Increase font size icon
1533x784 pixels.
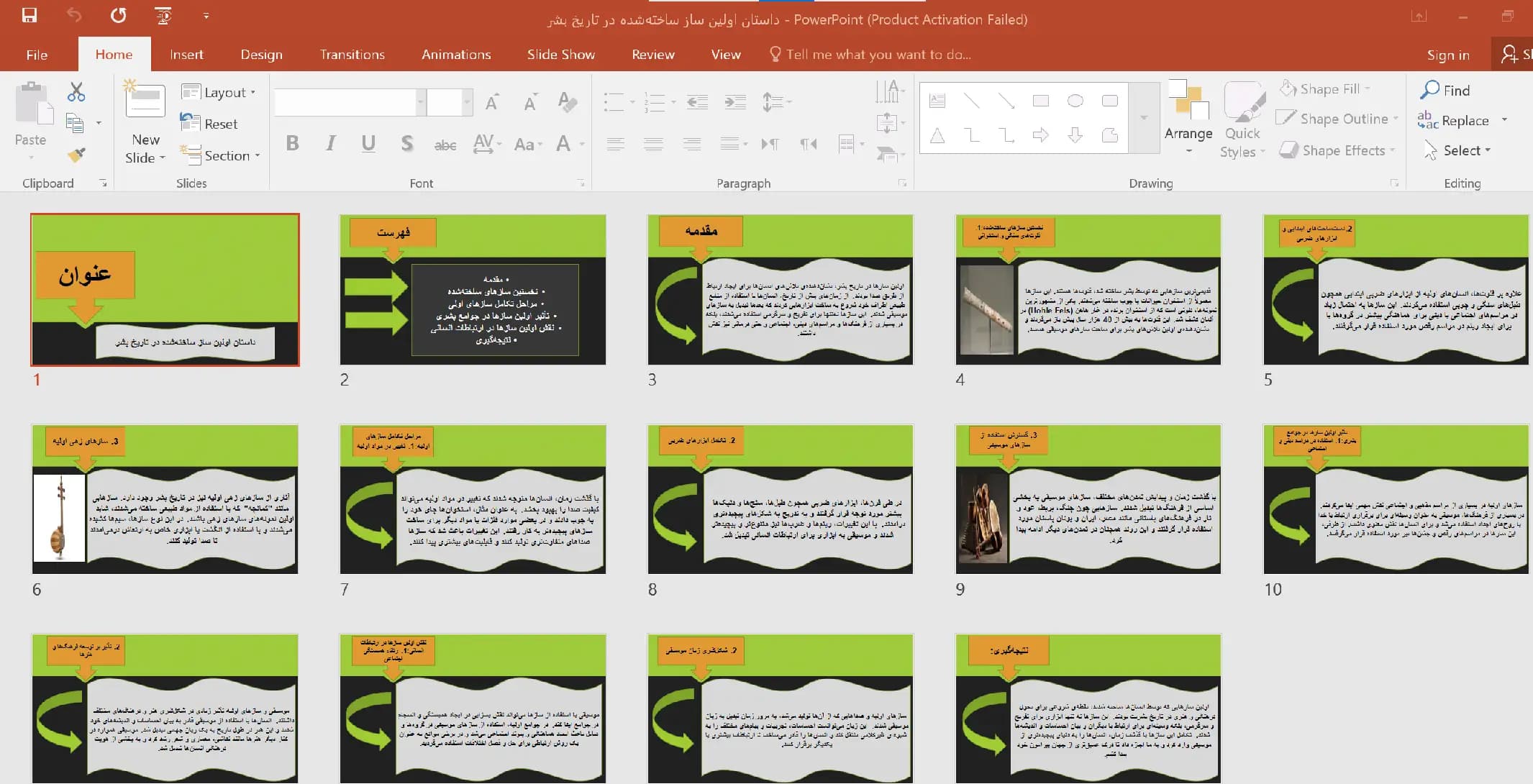coord(492,102)
